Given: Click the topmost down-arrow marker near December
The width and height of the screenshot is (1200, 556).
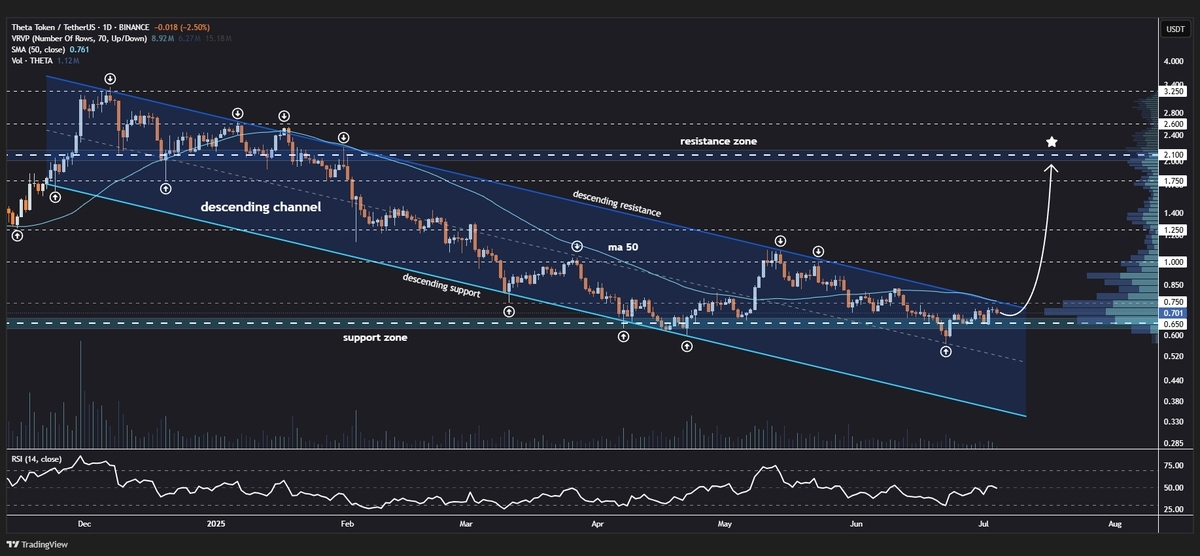Looking at the screenshot, I should point(109,78).
